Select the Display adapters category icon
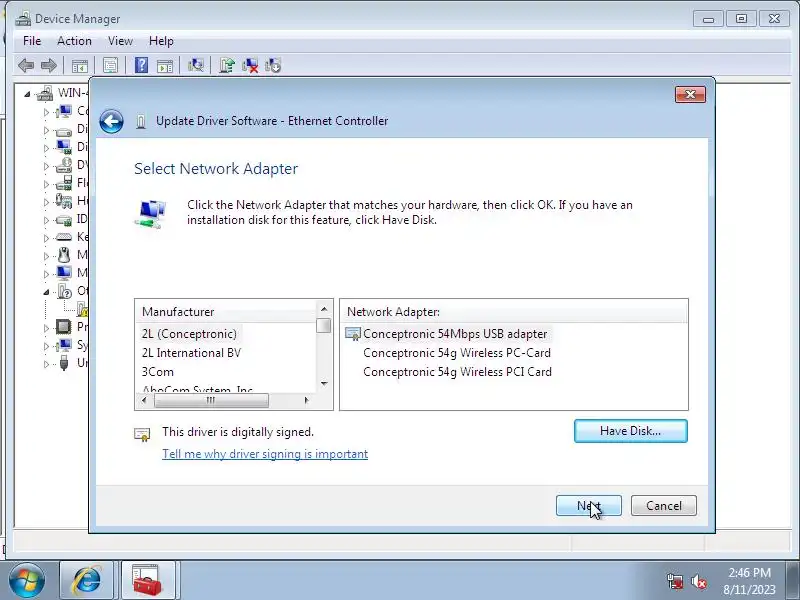This screenshot has height=600, width=800. (64, 147)
